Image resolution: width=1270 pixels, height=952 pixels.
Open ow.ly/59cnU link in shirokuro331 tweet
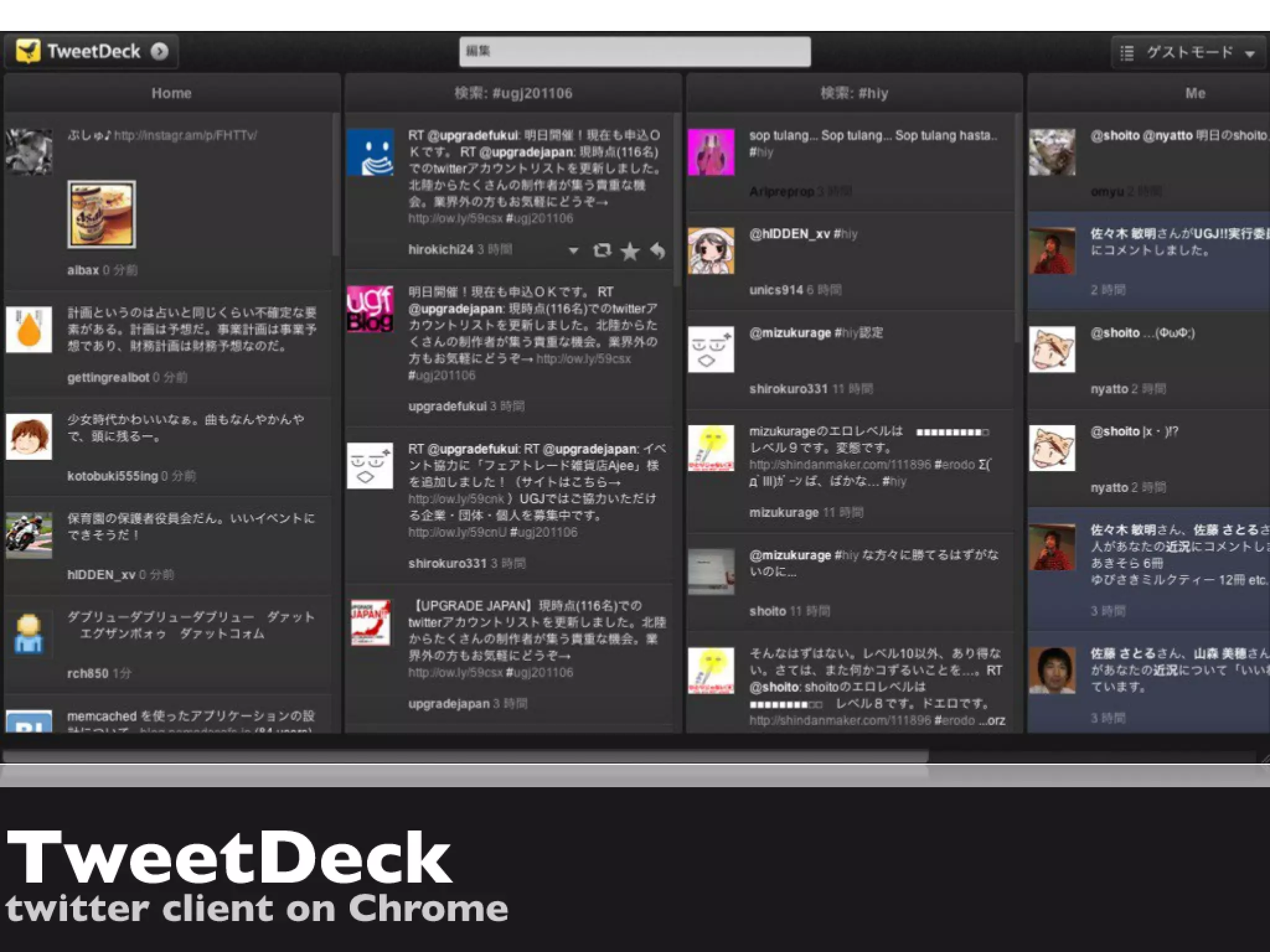[x=457, y=532]
